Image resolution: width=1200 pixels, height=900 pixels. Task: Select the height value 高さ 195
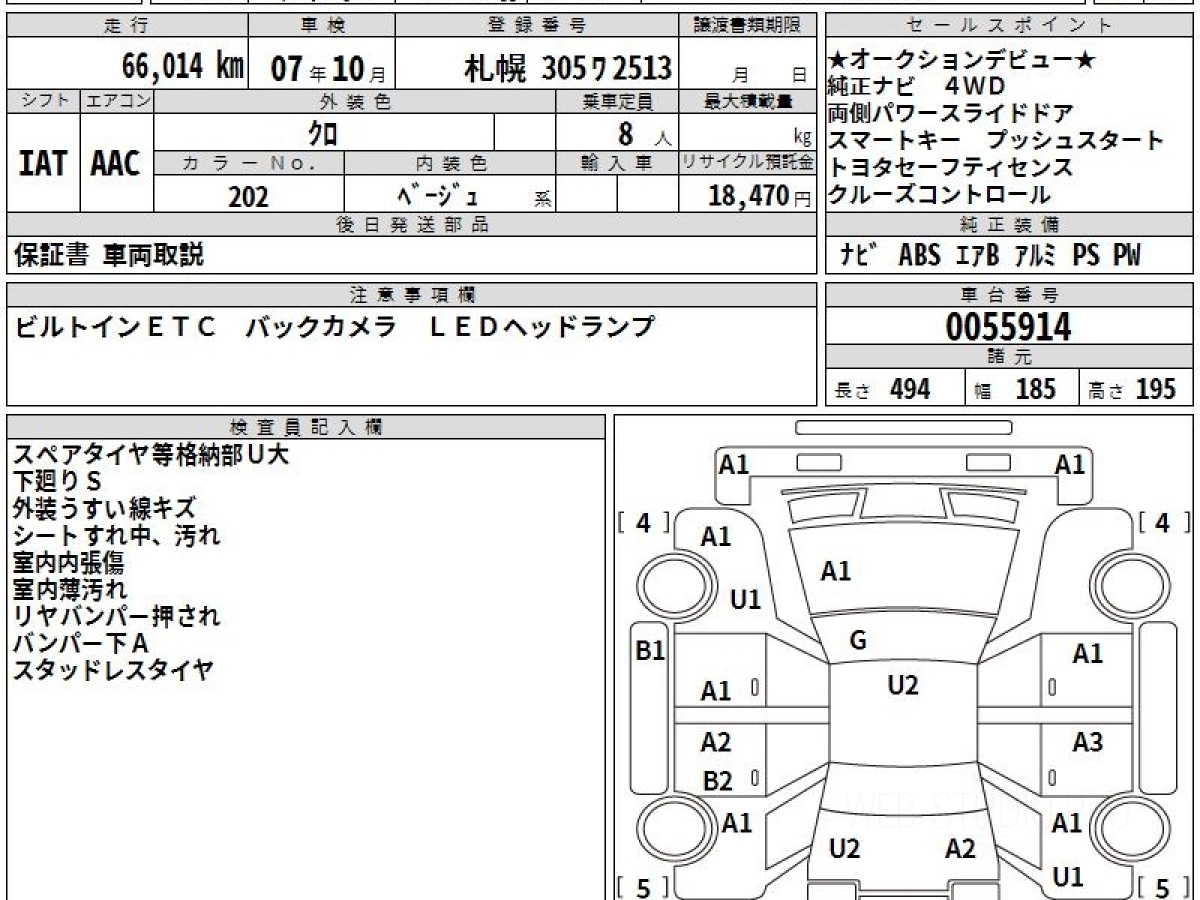pos(1131,389)
